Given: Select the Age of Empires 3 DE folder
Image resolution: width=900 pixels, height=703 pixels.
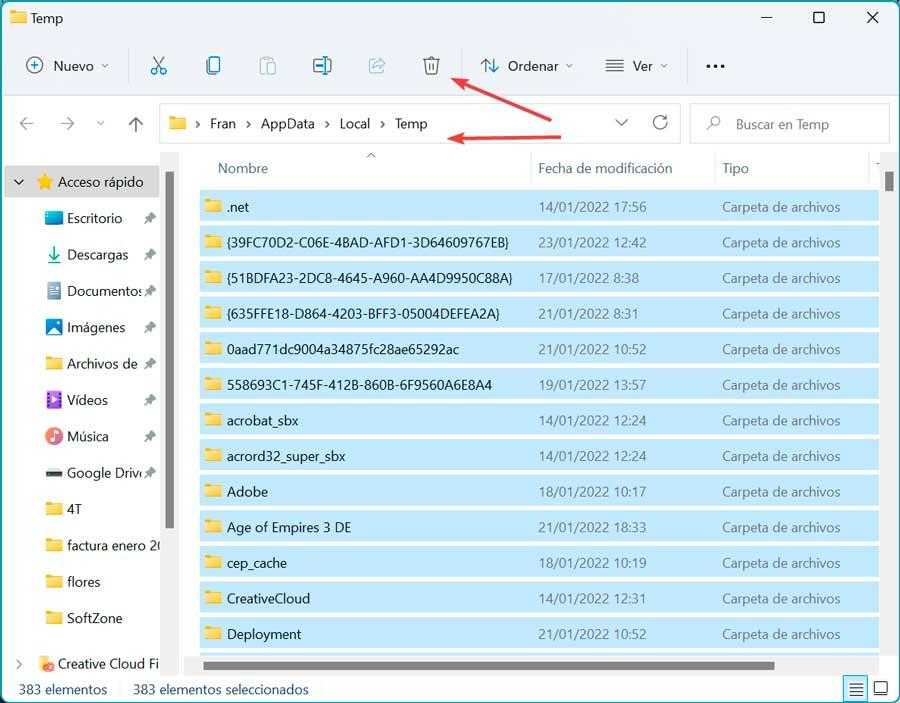Looking at the screenshot, I should click(288, 527).
